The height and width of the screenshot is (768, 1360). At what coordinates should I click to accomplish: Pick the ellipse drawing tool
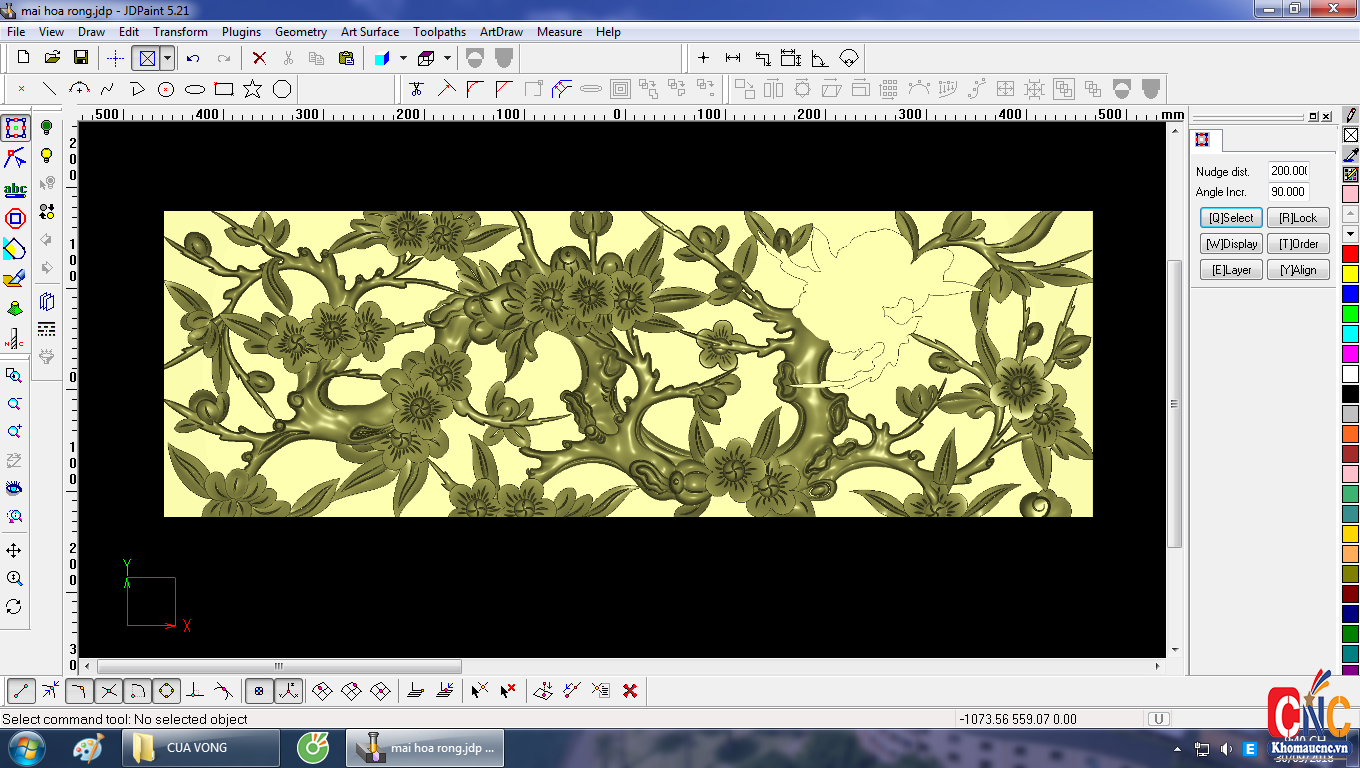tap(195, 89)
